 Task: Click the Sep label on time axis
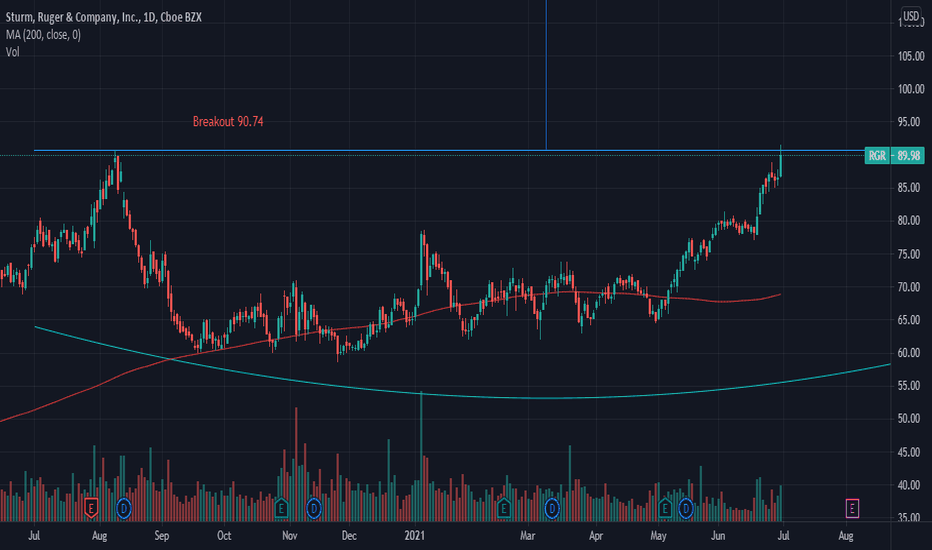coord(162,536)
